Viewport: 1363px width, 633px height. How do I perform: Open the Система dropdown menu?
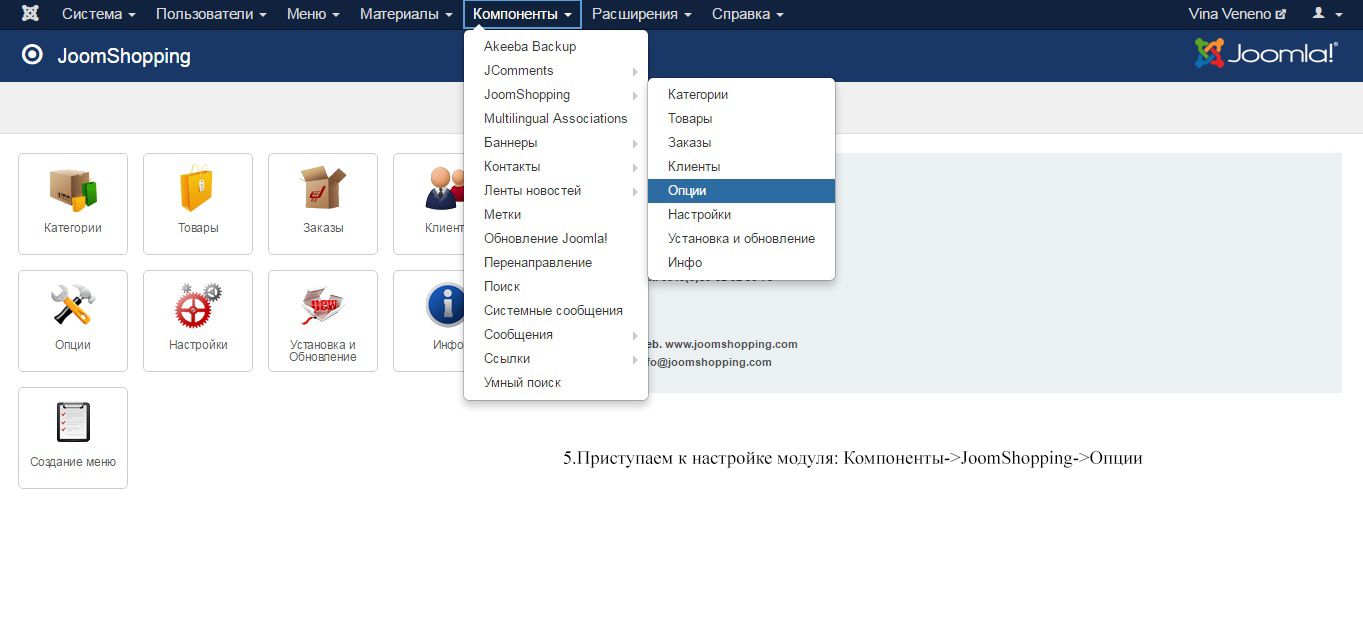click(x=99, y=14)
